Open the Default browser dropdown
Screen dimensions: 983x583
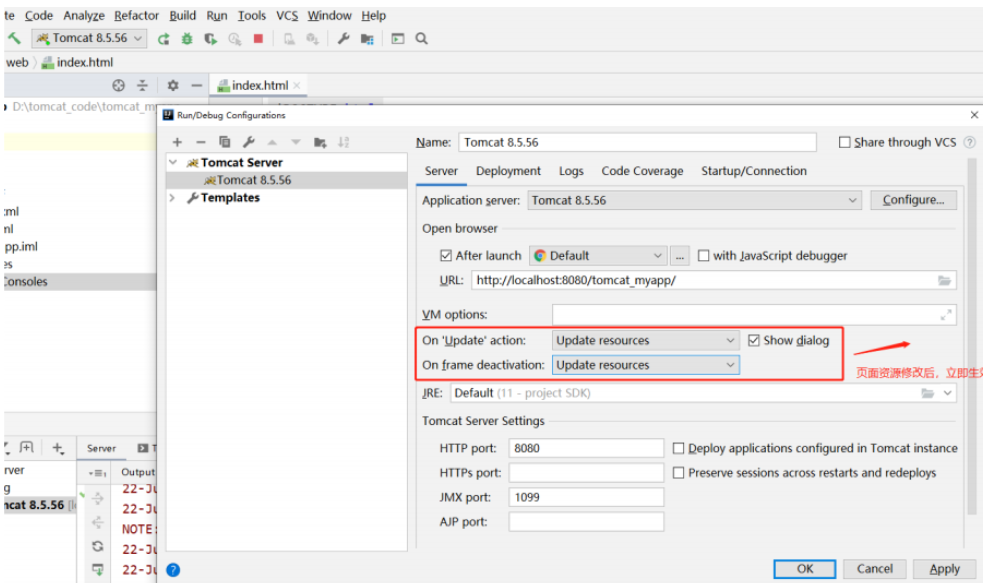[x=597, y=256]
